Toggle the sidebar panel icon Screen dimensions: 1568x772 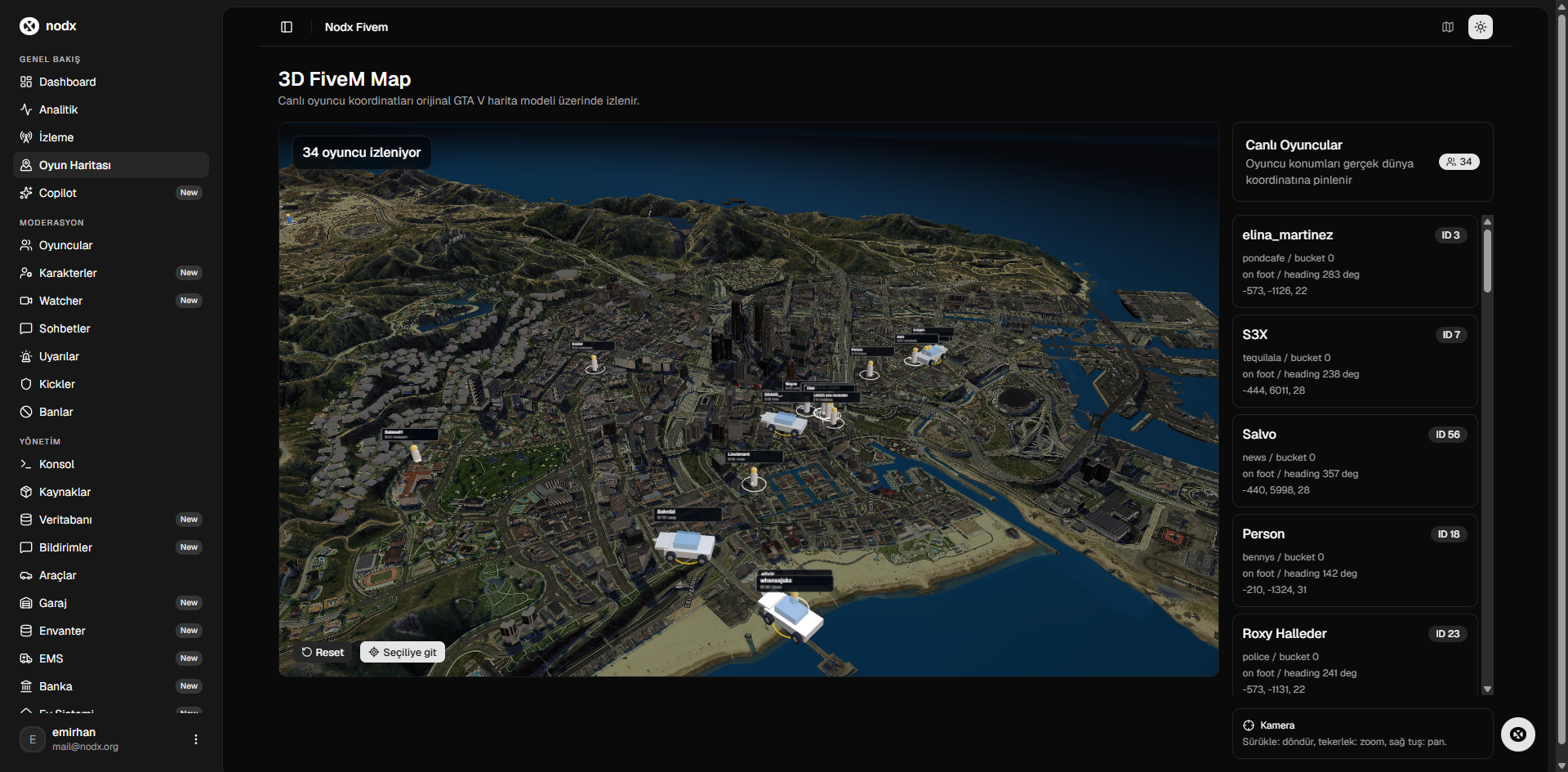pos(287,27)
